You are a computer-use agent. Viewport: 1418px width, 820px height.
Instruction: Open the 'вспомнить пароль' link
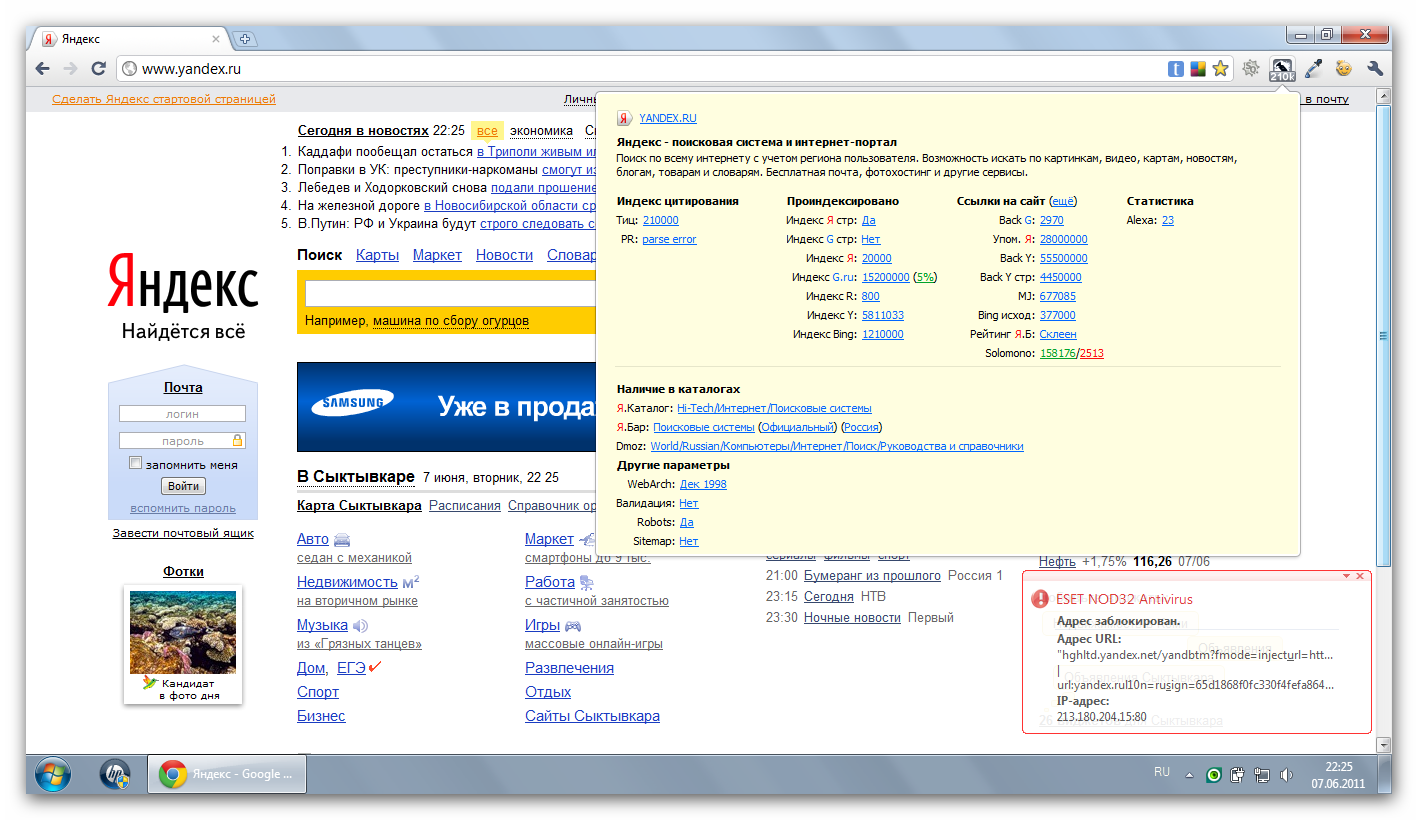tap(183, 508)
